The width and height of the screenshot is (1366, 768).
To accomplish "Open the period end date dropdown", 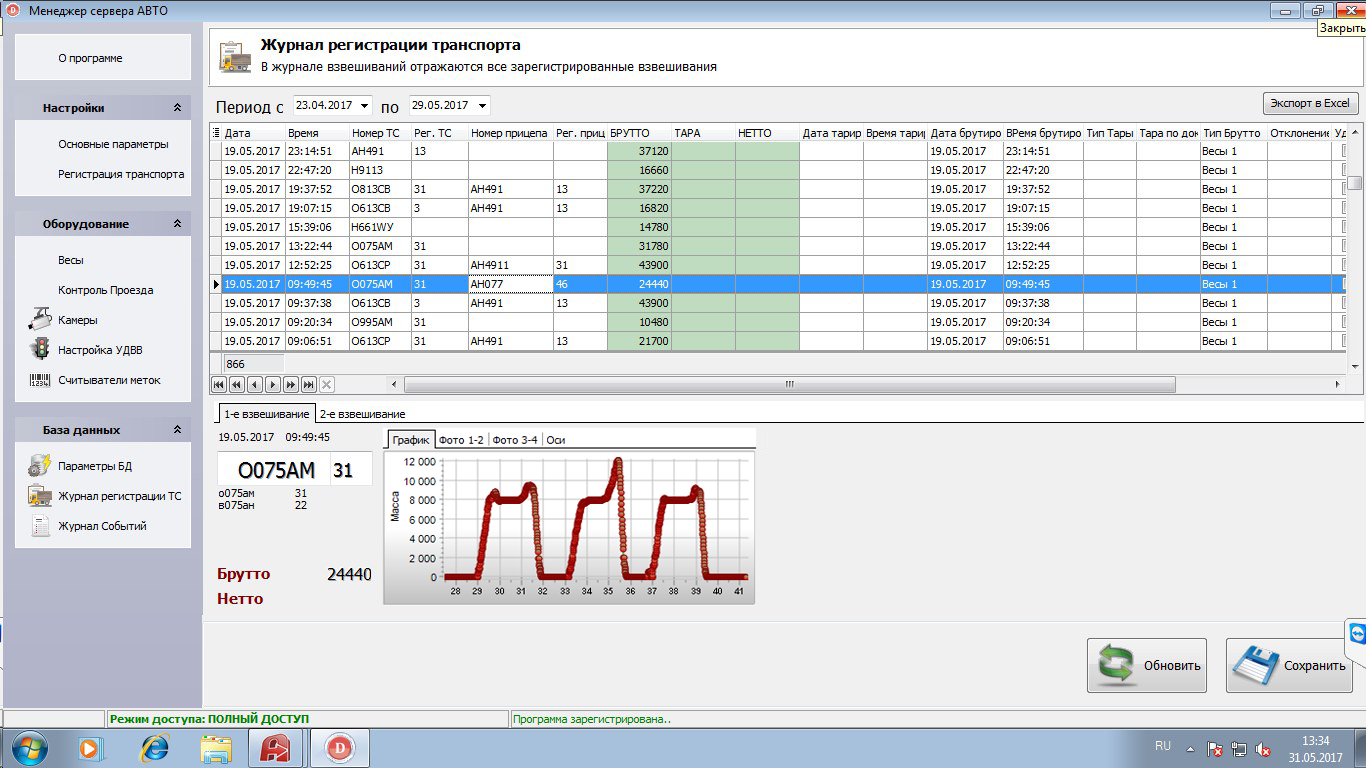I will point(482,105).
